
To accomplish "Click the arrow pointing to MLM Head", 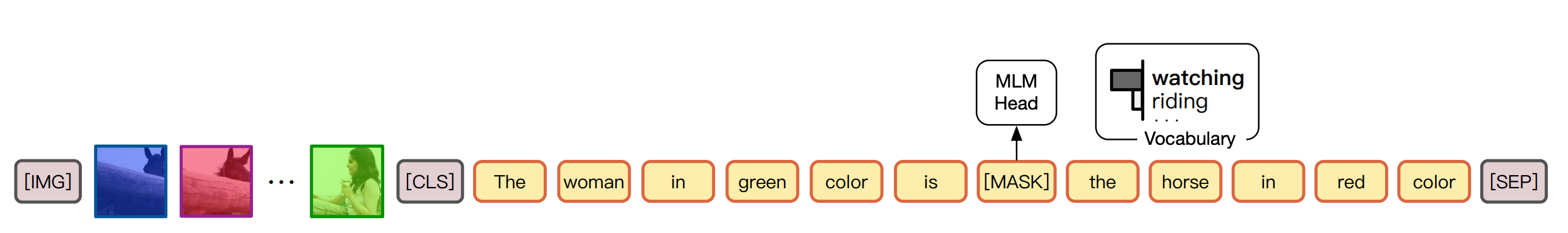I will tap(1017, 143).
